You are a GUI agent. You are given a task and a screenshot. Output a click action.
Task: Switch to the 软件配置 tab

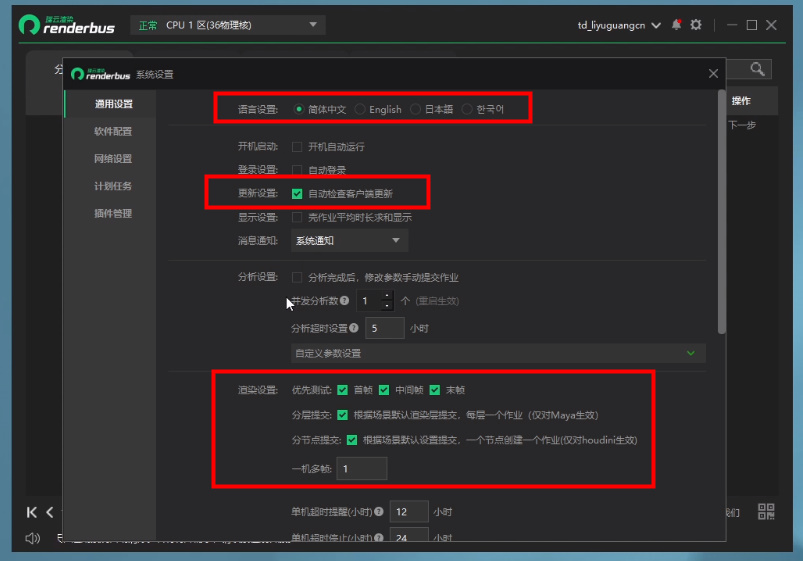point(113,131)
